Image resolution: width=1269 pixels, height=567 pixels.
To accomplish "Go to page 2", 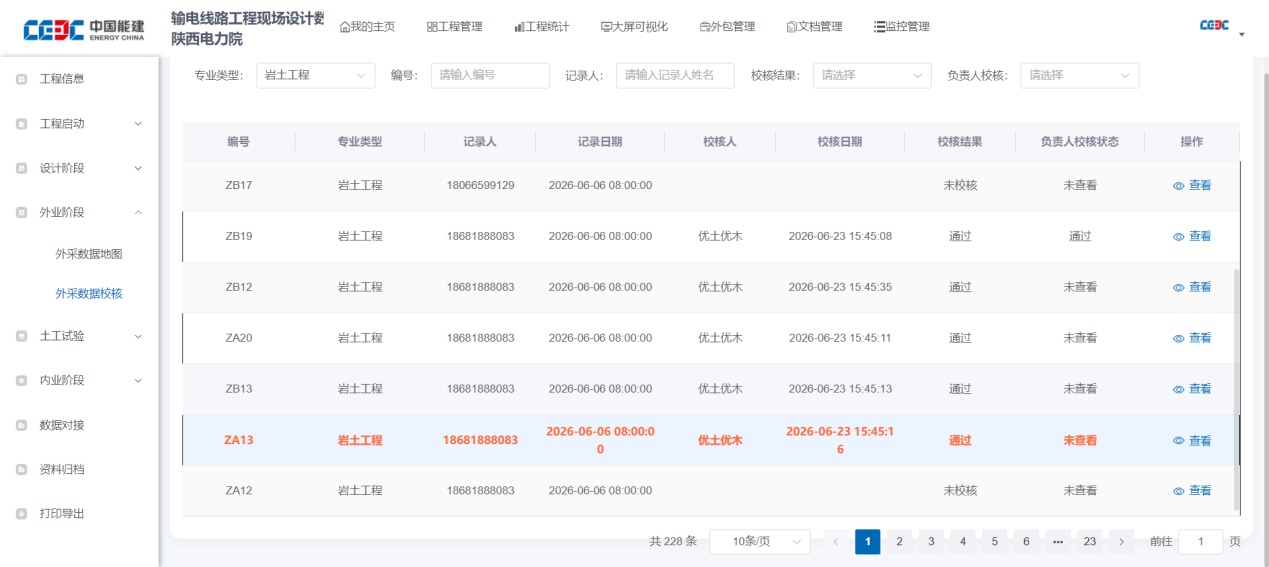I will 899,542.
